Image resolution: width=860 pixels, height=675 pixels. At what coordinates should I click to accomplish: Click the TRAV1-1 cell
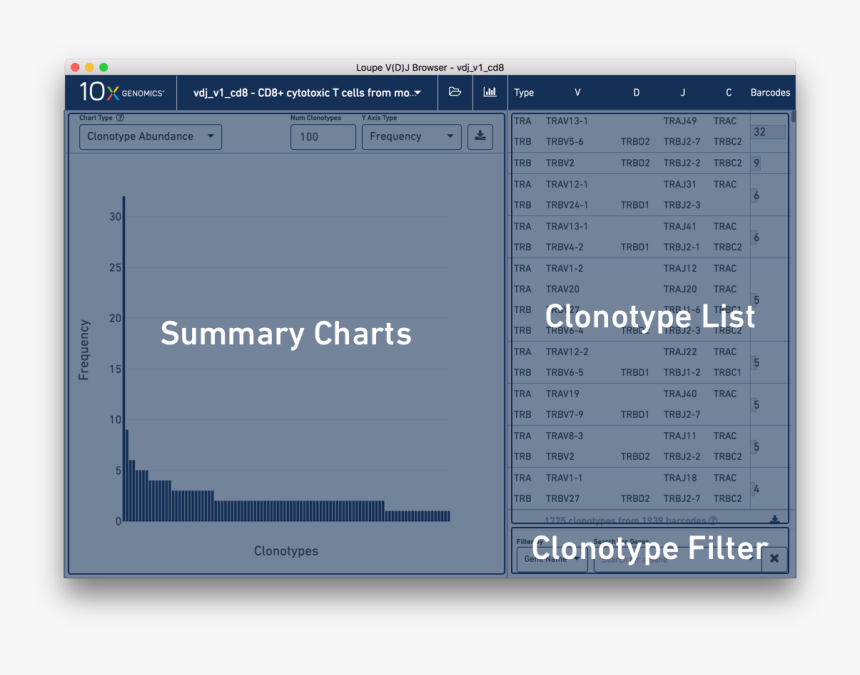[x=564, y=478]
